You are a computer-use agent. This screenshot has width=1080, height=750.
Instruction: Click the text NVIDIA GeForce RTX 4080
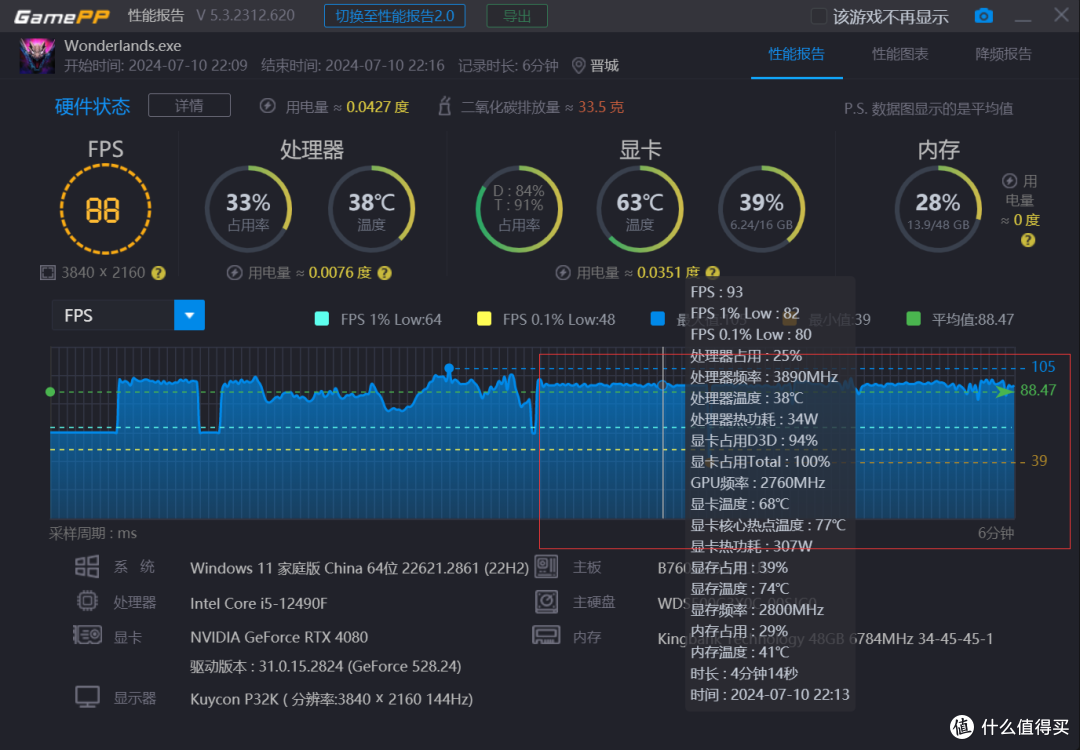279,637
